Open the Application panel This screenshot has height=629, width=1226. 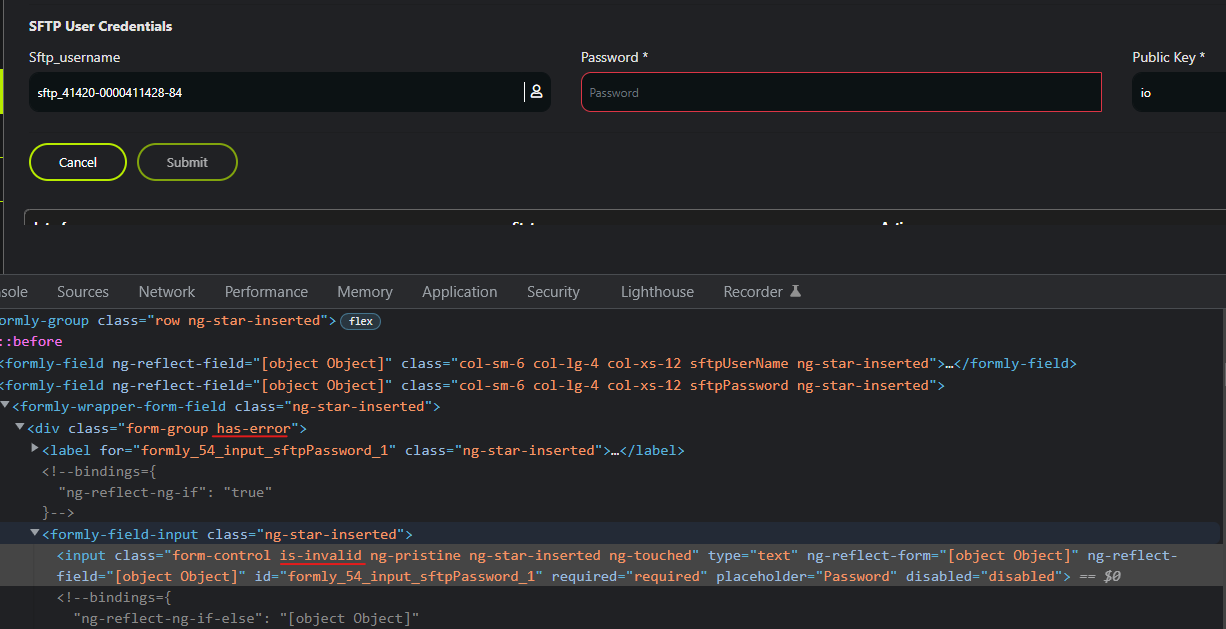pos(459,291)
